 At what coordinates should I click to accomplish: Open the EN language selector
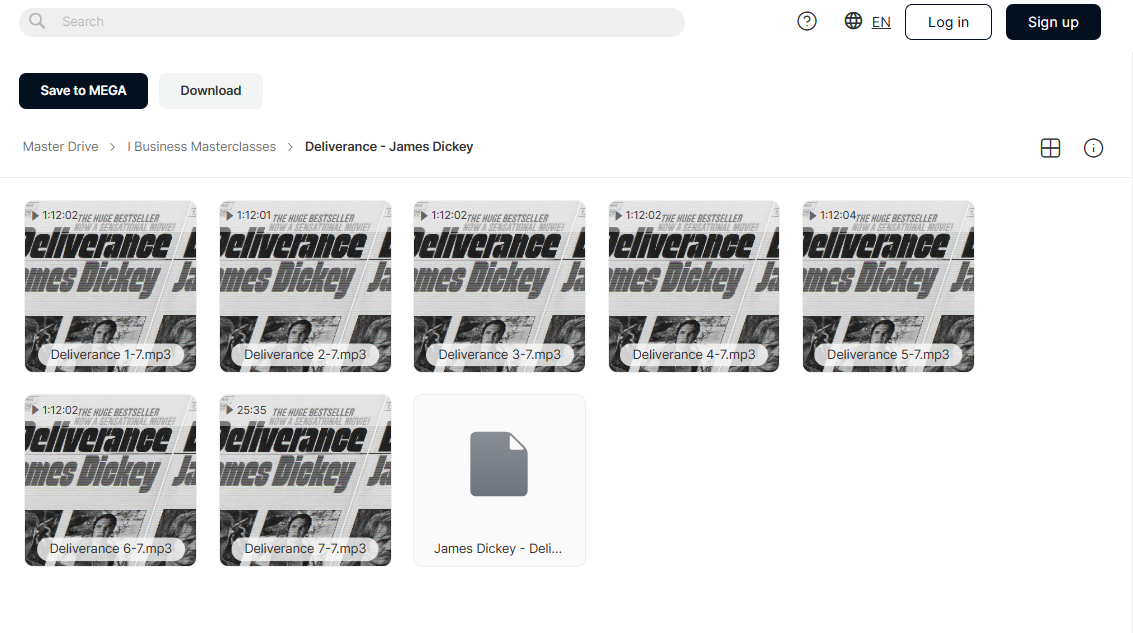point(881,22)
